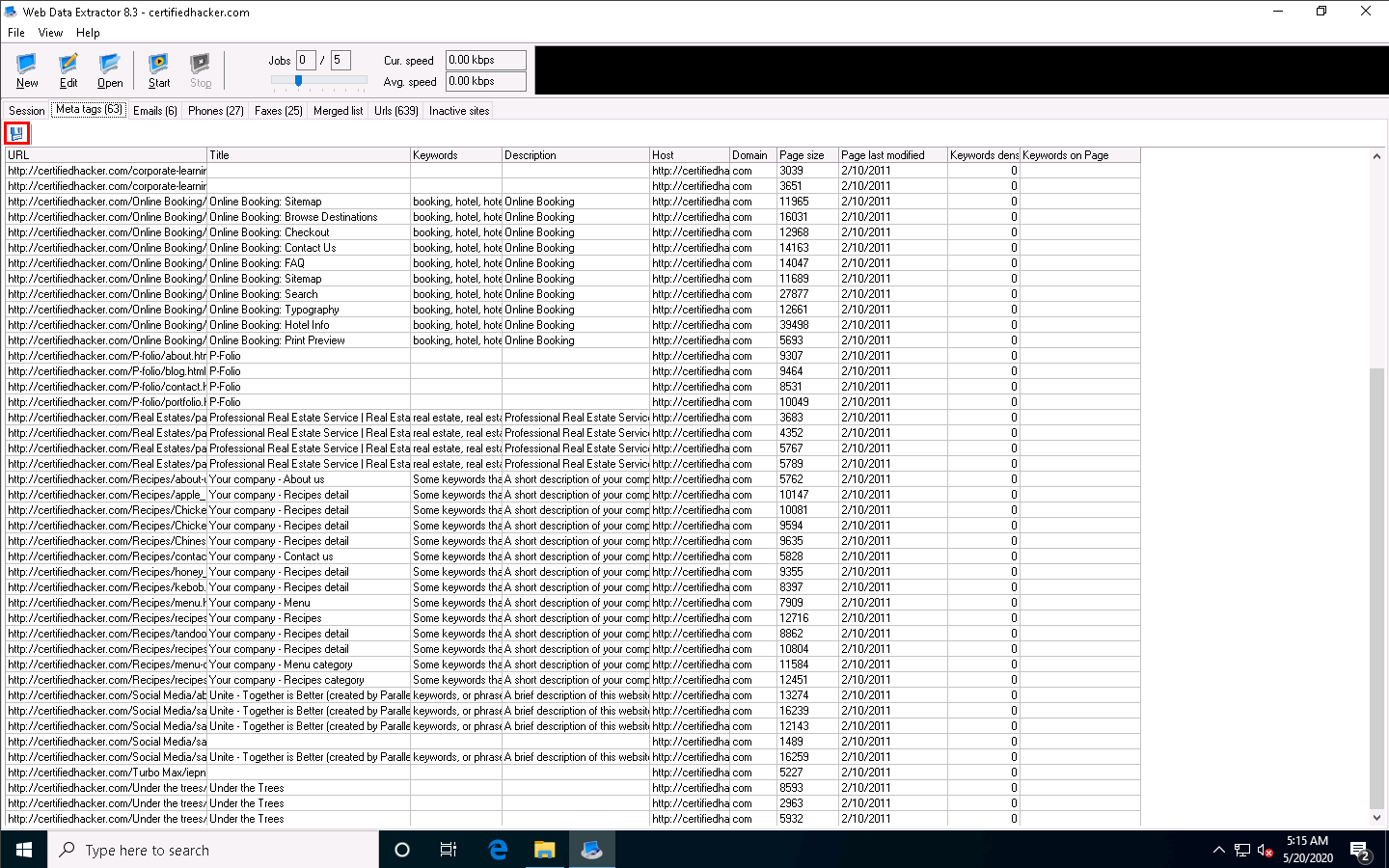
Task: Open the Help menu
Action: point(88,33)
